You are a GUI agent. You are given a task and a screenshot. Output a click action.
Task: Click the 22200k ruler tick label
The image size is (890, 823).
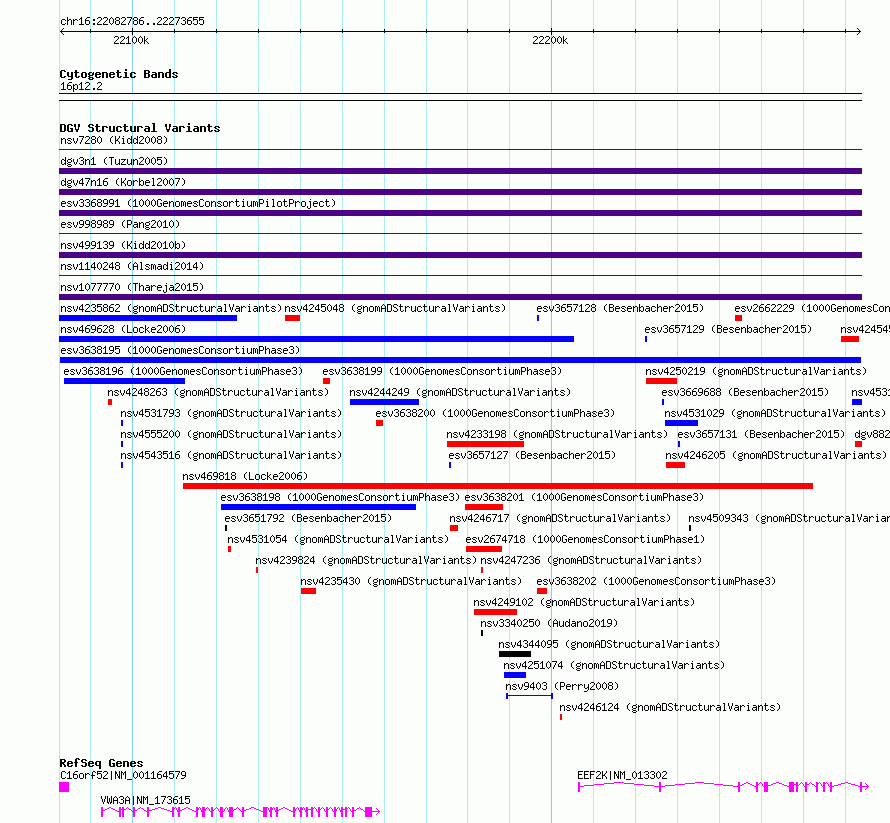(x=550, y=40)
